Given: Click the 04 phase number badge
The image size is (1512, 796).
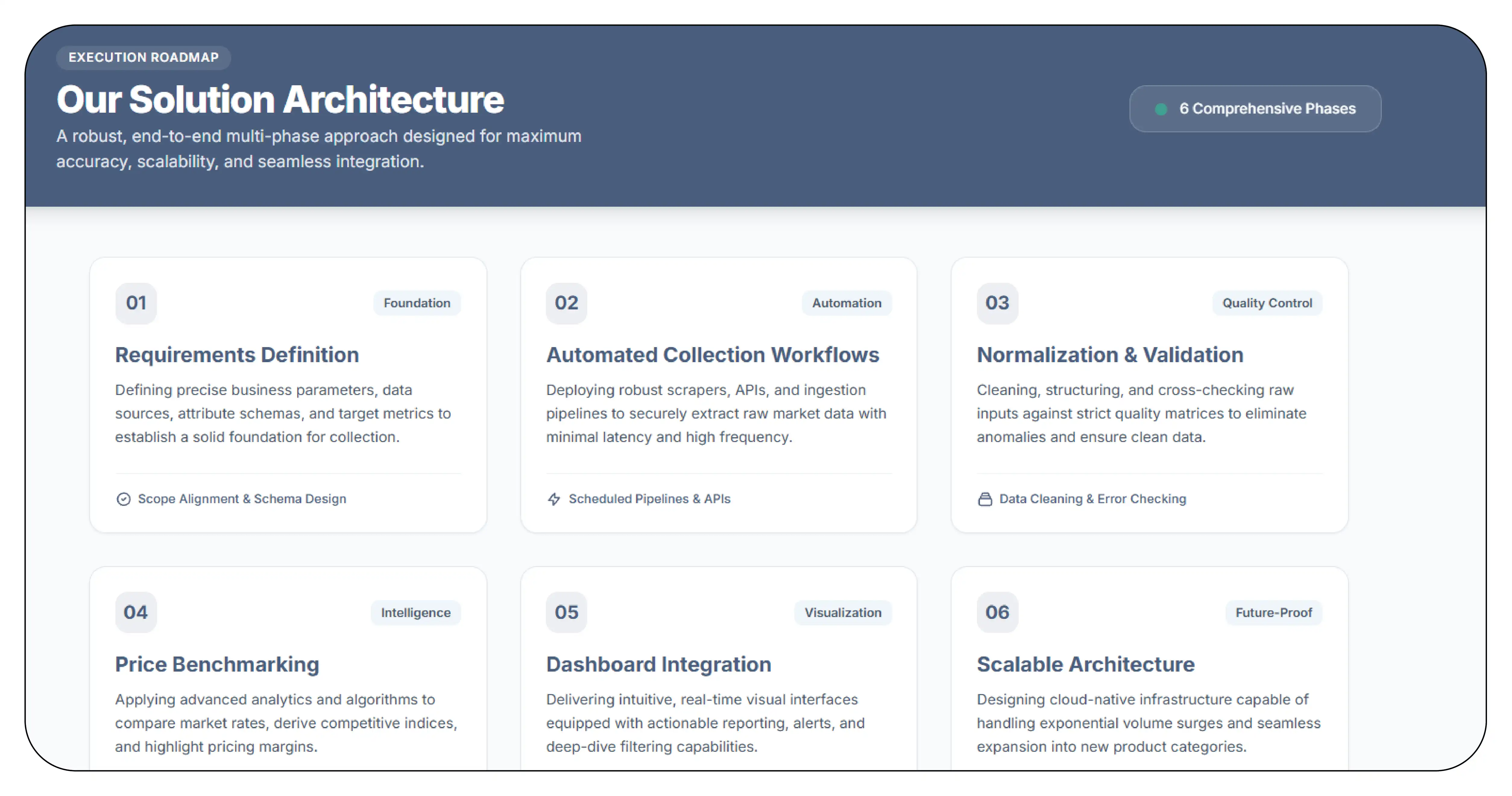Looking at the screenshot, I should pyautogui.click(x=136, y=613).
